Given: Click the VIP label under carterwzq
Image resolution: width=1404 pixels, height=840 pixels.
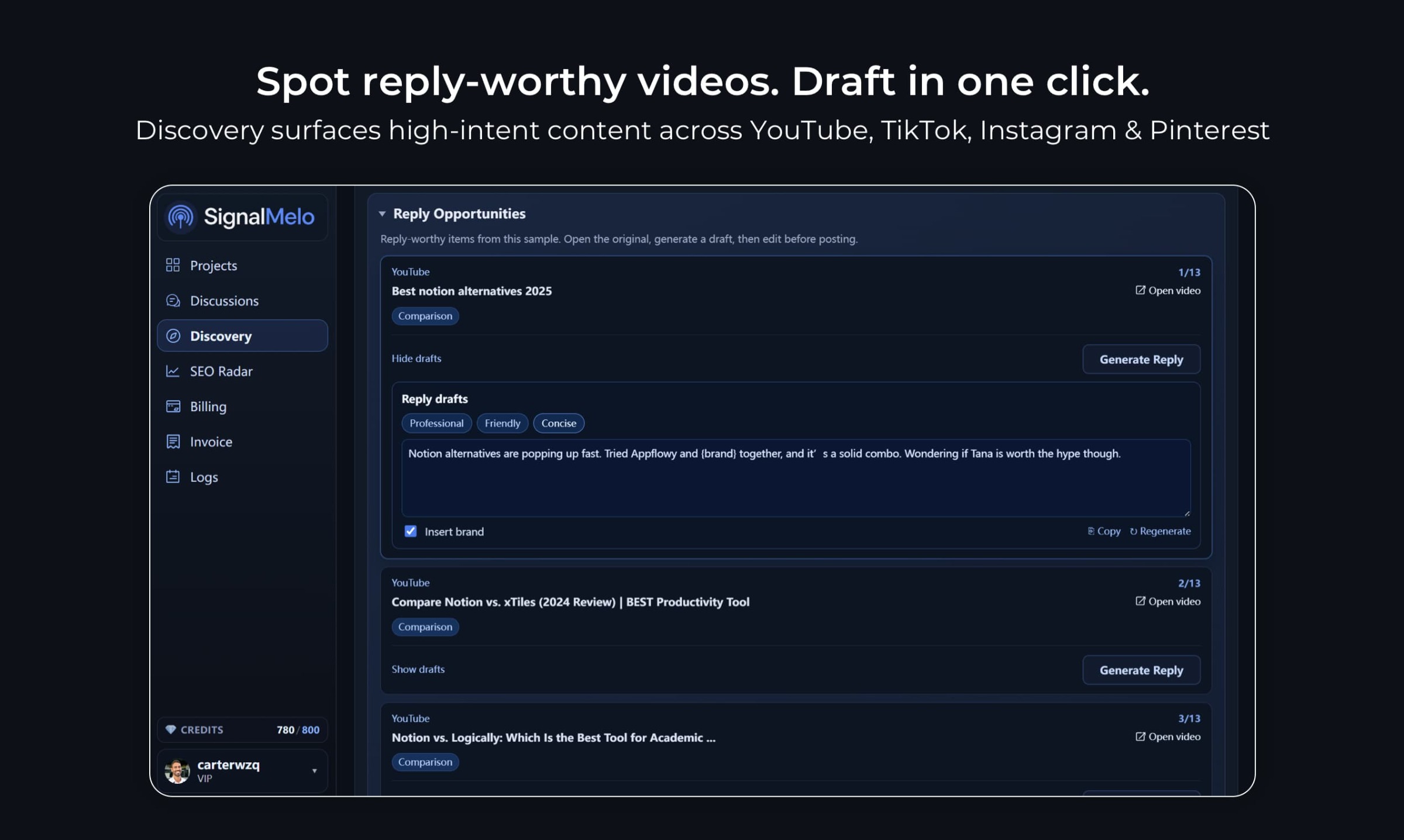Looking at the screenshot, I should (x=205, y=779).
